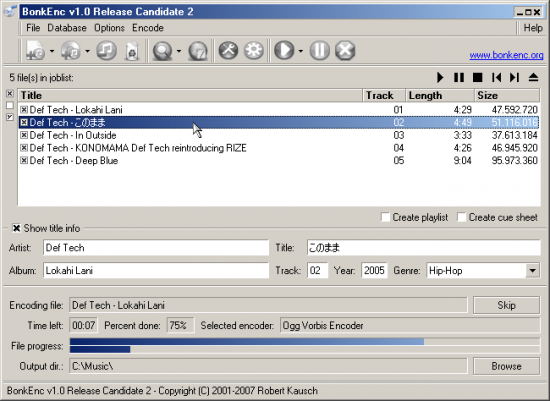Uncheck the Show title info checkbox
This screenshot has height=401, width=550.
click(x=16, y=228)
